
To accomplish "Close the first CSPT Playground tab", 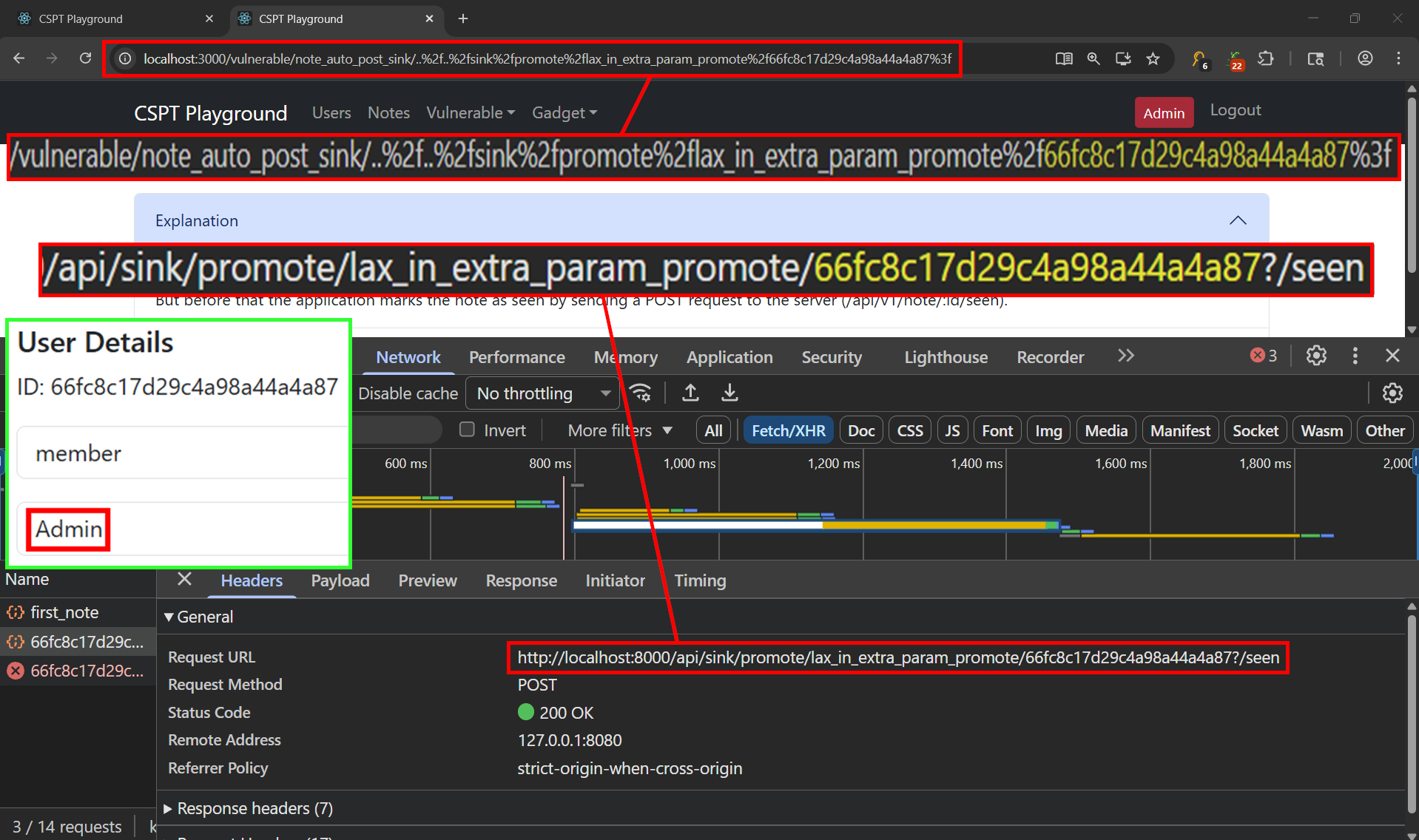I will (209, 18).
